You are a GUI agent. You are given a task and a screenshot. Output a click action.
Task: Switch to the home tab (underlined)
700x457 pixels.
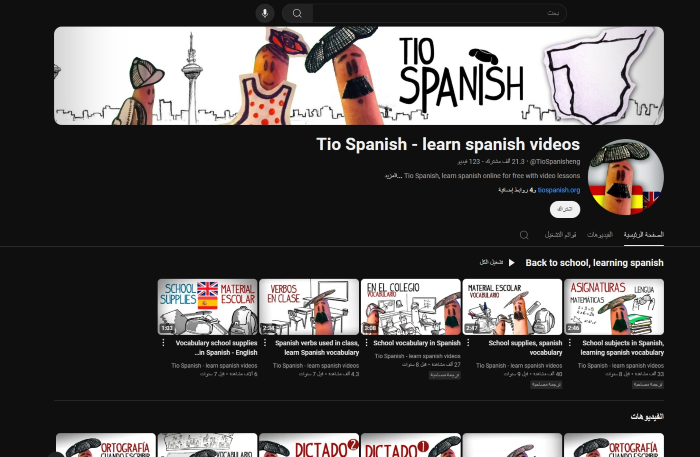pyautogui.click(x=644, y=235)
